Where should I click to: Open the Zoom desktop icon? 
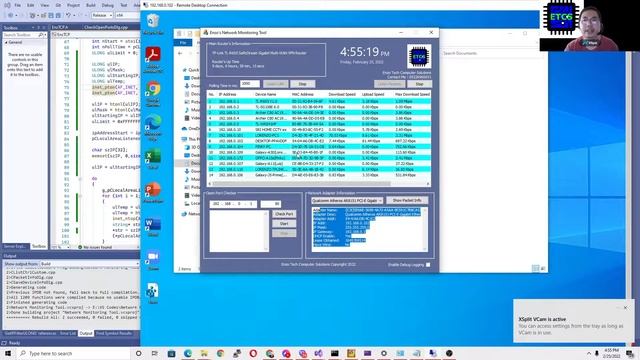click(x=153, y=260)
